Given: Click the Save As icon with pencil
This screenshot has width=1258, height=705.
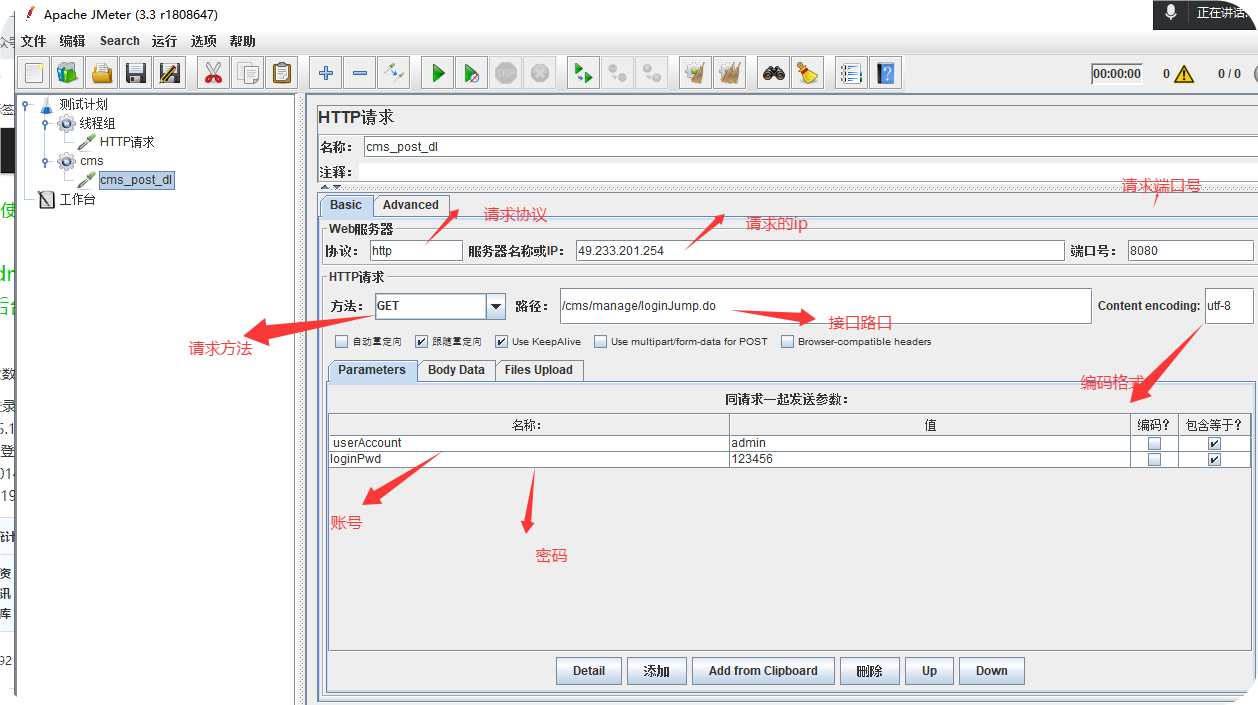Looking at the screenshot, I should click(x=170, y=73).
